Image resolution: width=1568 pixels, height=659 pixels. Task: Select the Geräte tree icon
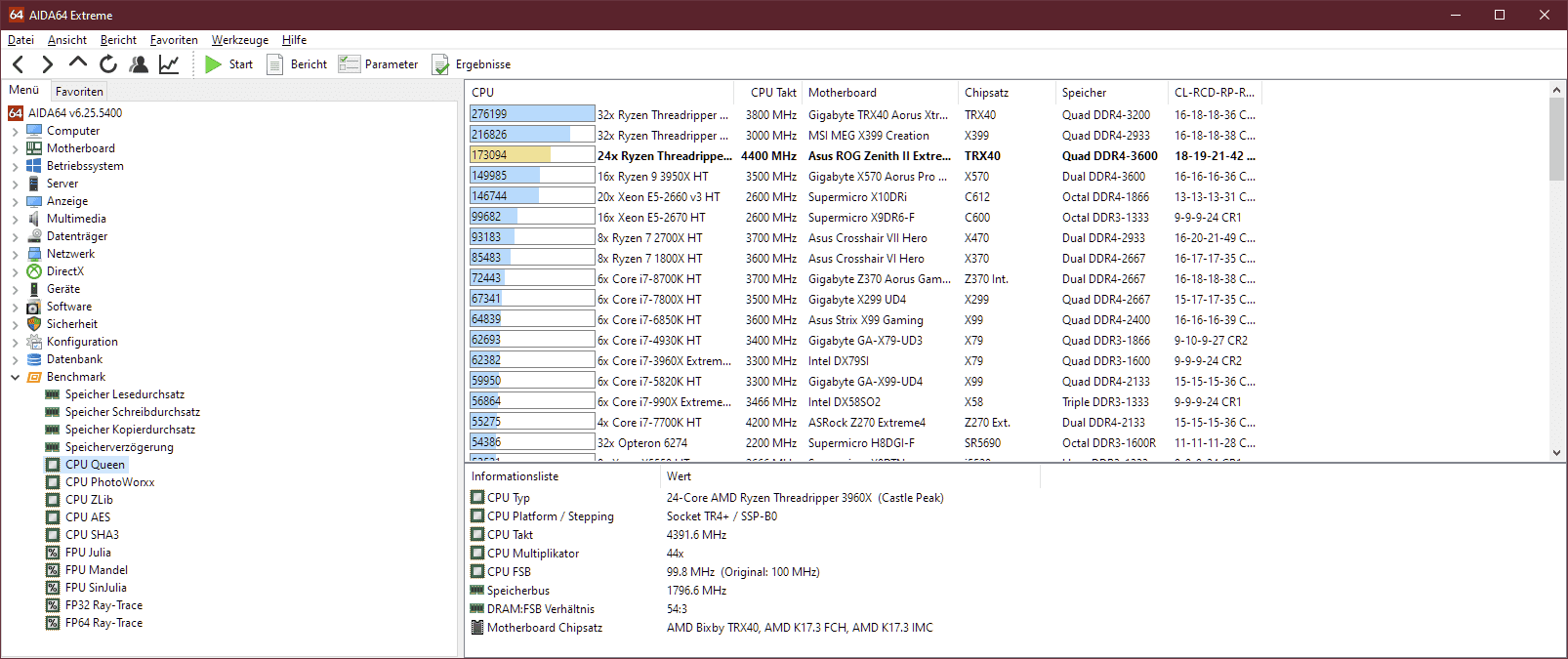(x=34, y=289)
